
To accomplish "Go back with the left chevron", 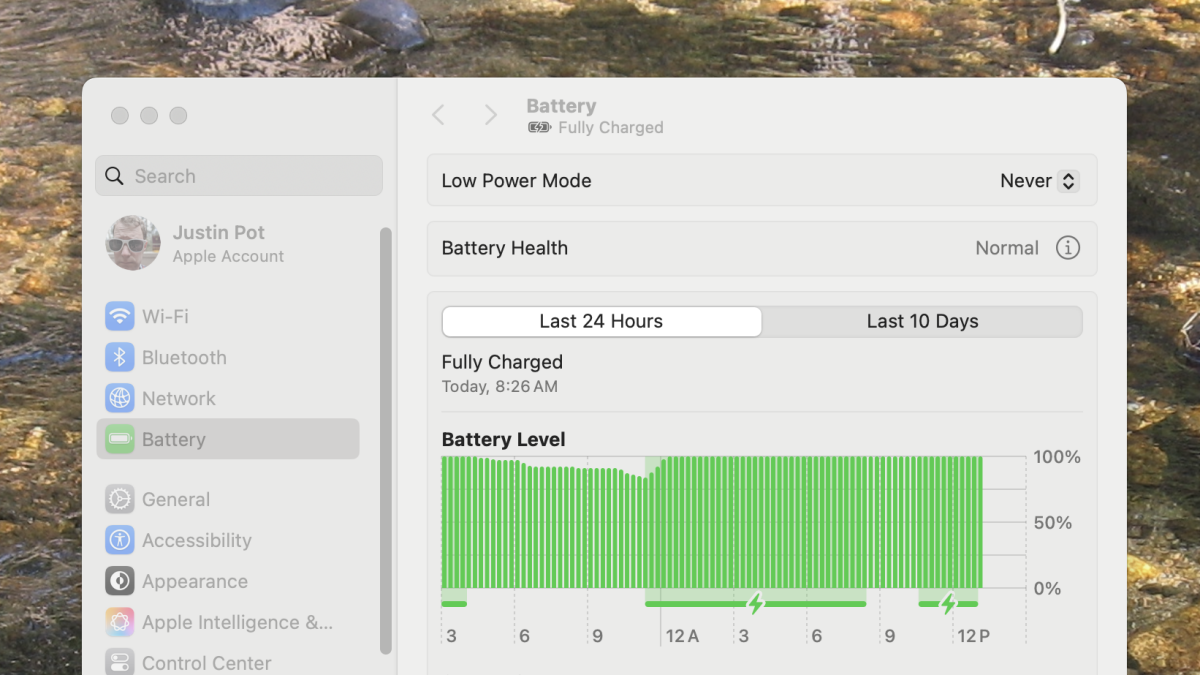I will tap(438, 115).
